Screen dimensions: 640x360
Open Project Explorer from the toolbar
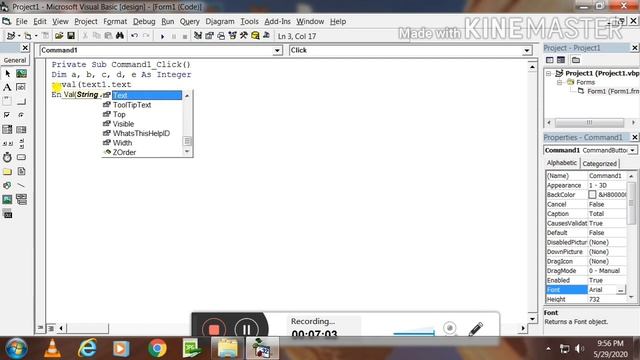tap(198, 36)
